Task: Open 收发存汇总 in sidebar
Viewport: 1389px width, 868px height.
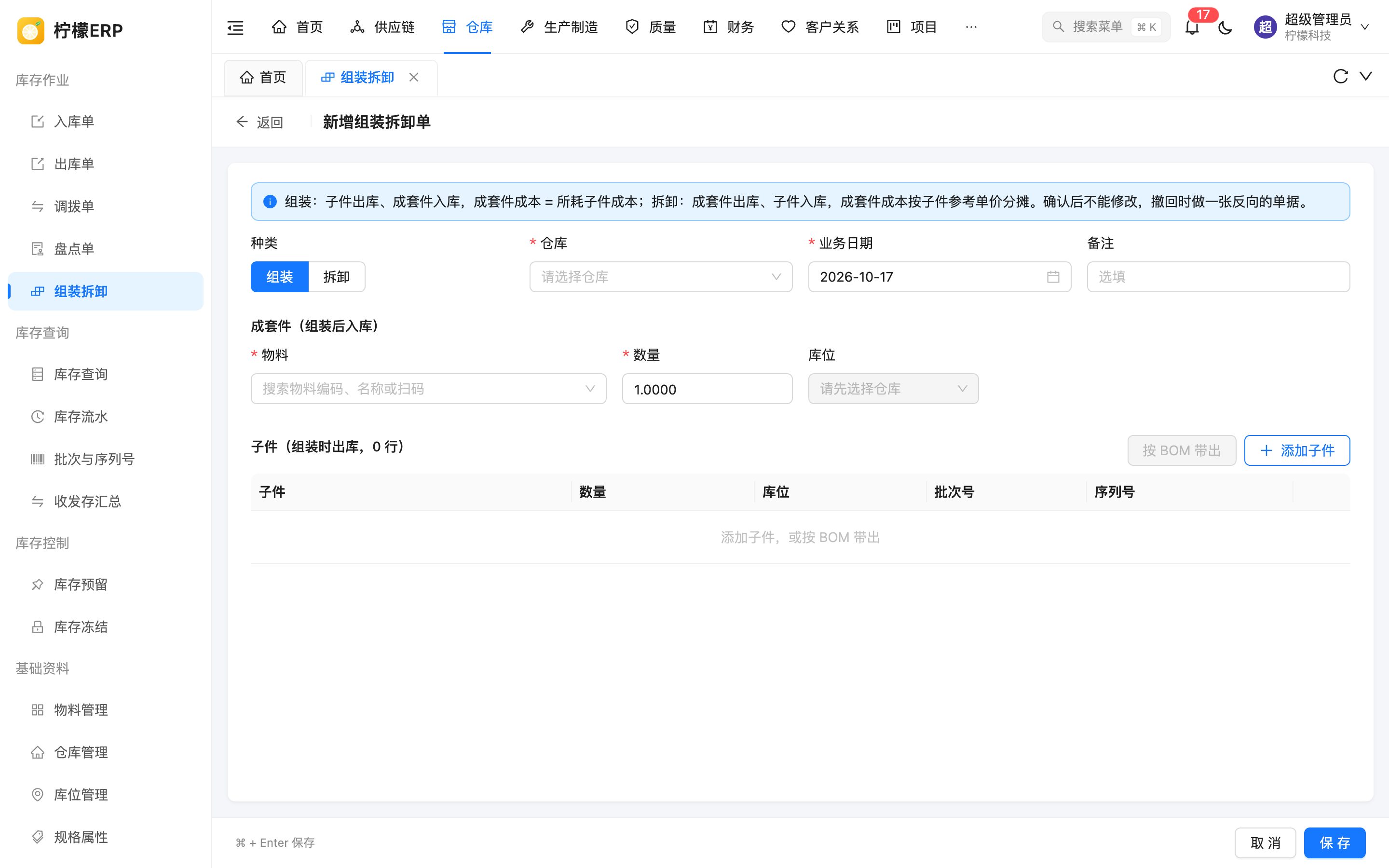Action: point(106,502)
